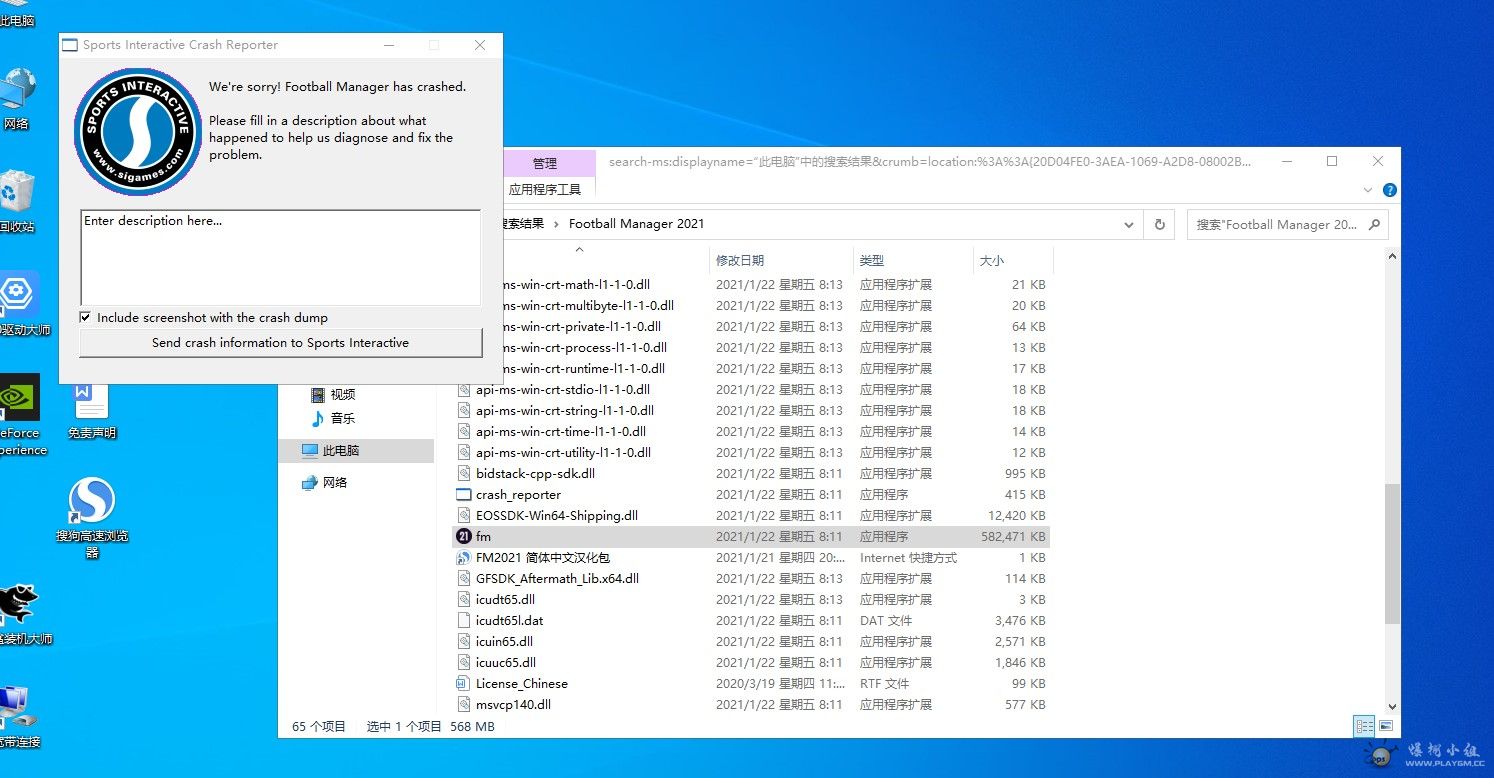Click the scrollbar up arrow in file list
This screenshot has width=1494, height=778.
(1392, 257)
